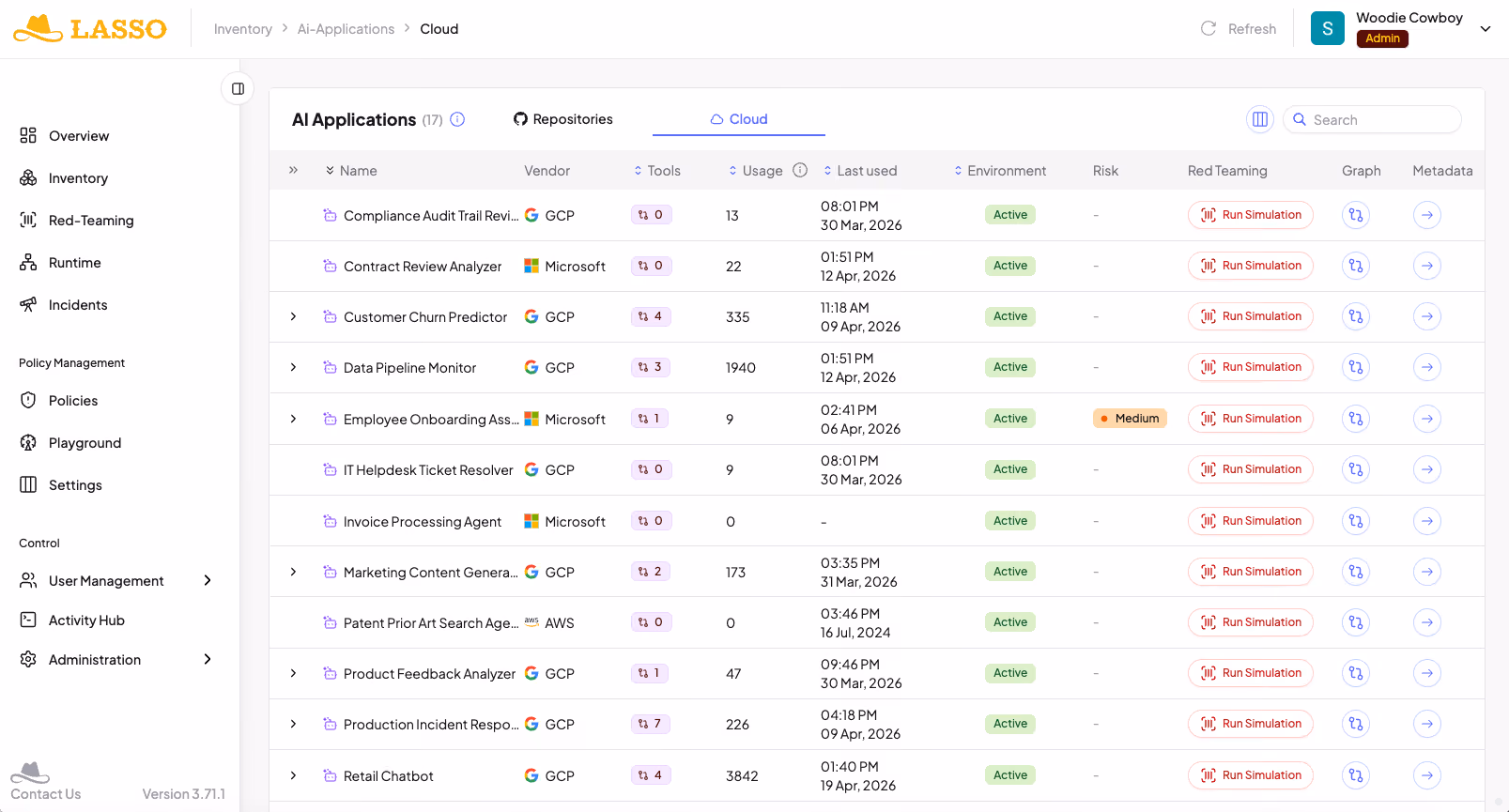
Task: Open metadata arrow for Product Feedback Analyzer
Action: pyautogui.click(x=1426, y=673)
